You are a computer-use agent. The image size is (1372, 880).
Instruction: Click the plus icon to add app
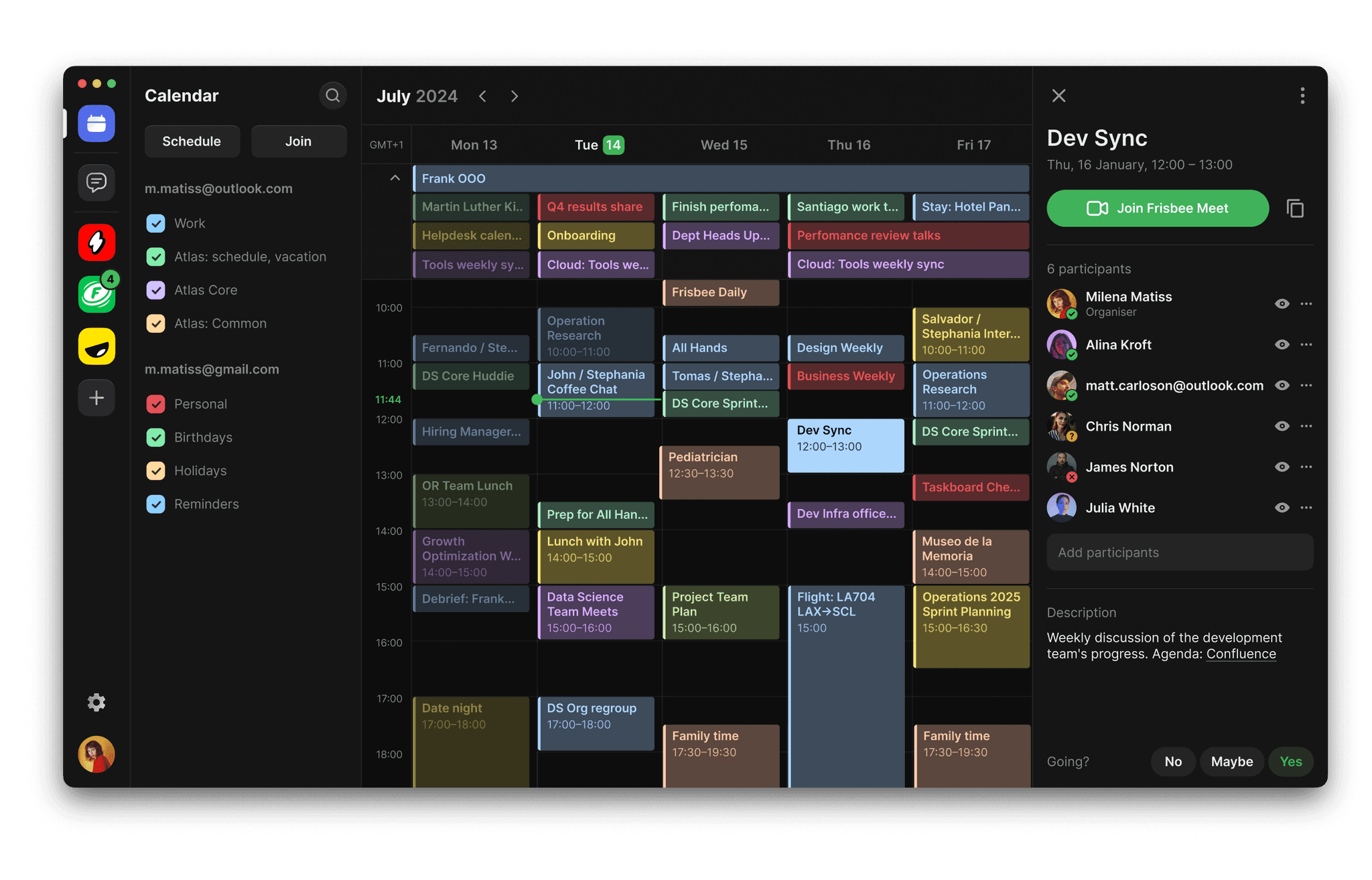pyautogui.click(x=96, y=398)
